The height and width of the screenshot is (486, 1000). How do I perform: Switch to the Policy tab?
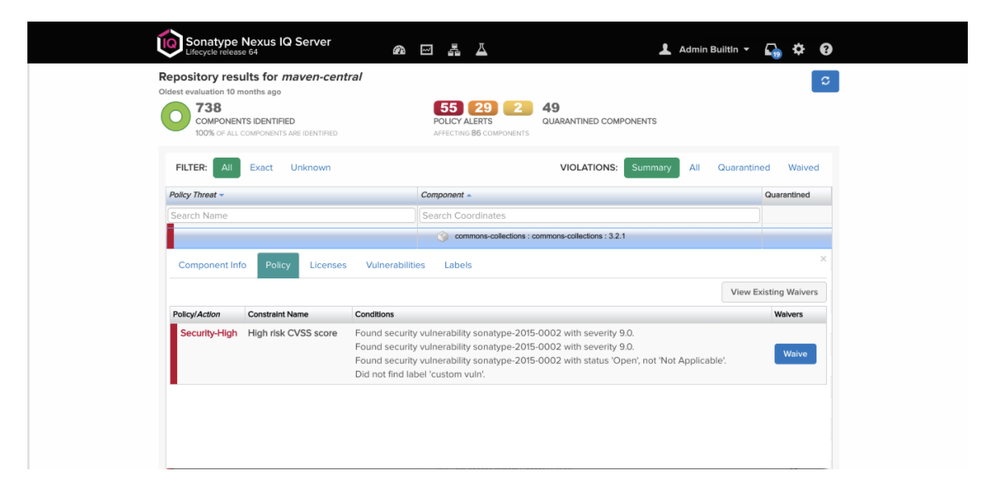coord(278,265)
